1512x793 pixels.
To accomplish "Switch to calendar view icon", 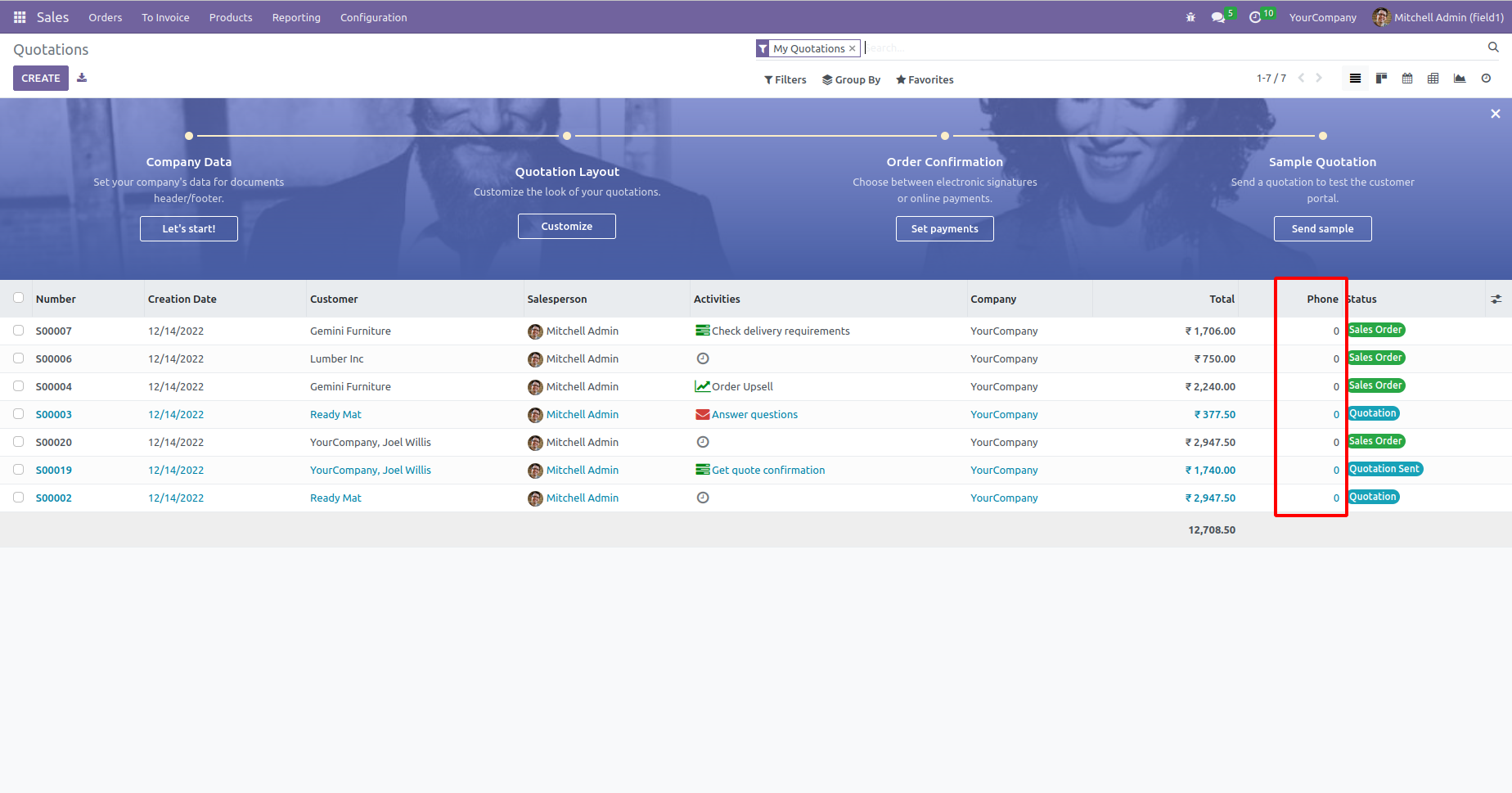I will 1407,79.
